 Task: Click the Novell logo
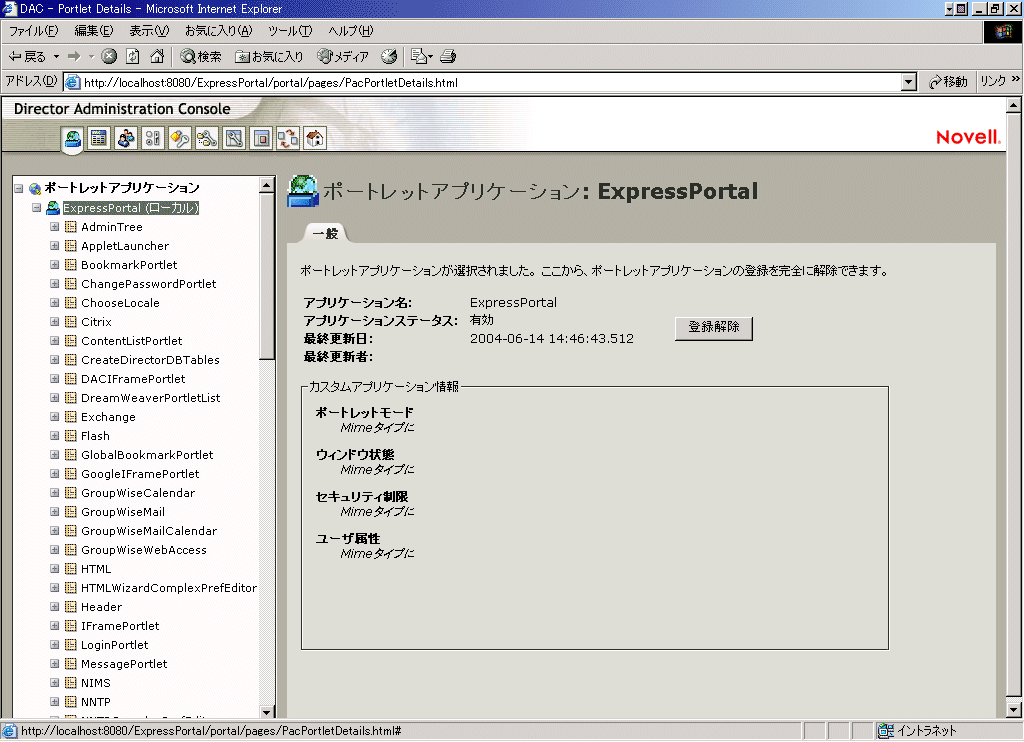tap(968, 137)
